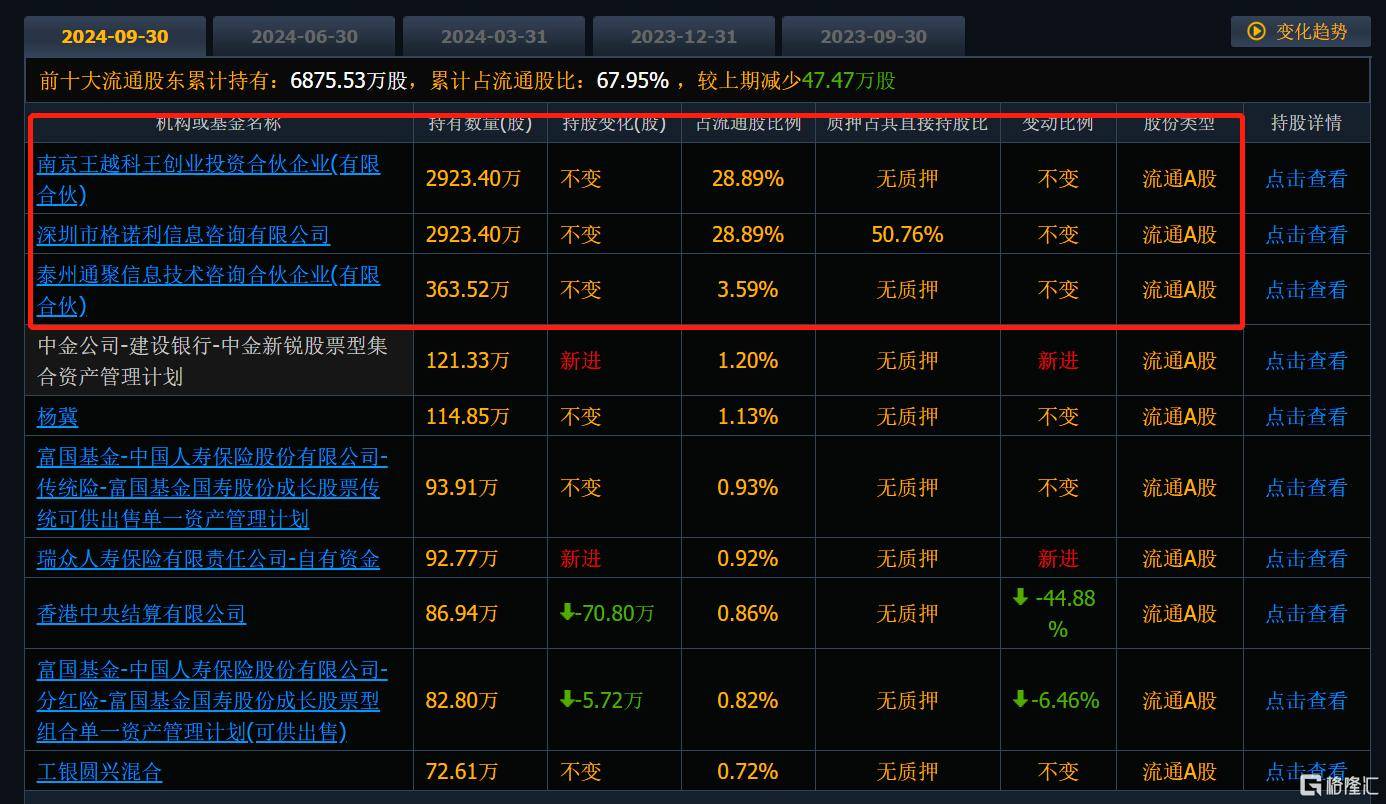Open 南京王越科王创业投资合伙企业 shareholder link
This screenshot has height=804, width=1386.
coord(208,178)
